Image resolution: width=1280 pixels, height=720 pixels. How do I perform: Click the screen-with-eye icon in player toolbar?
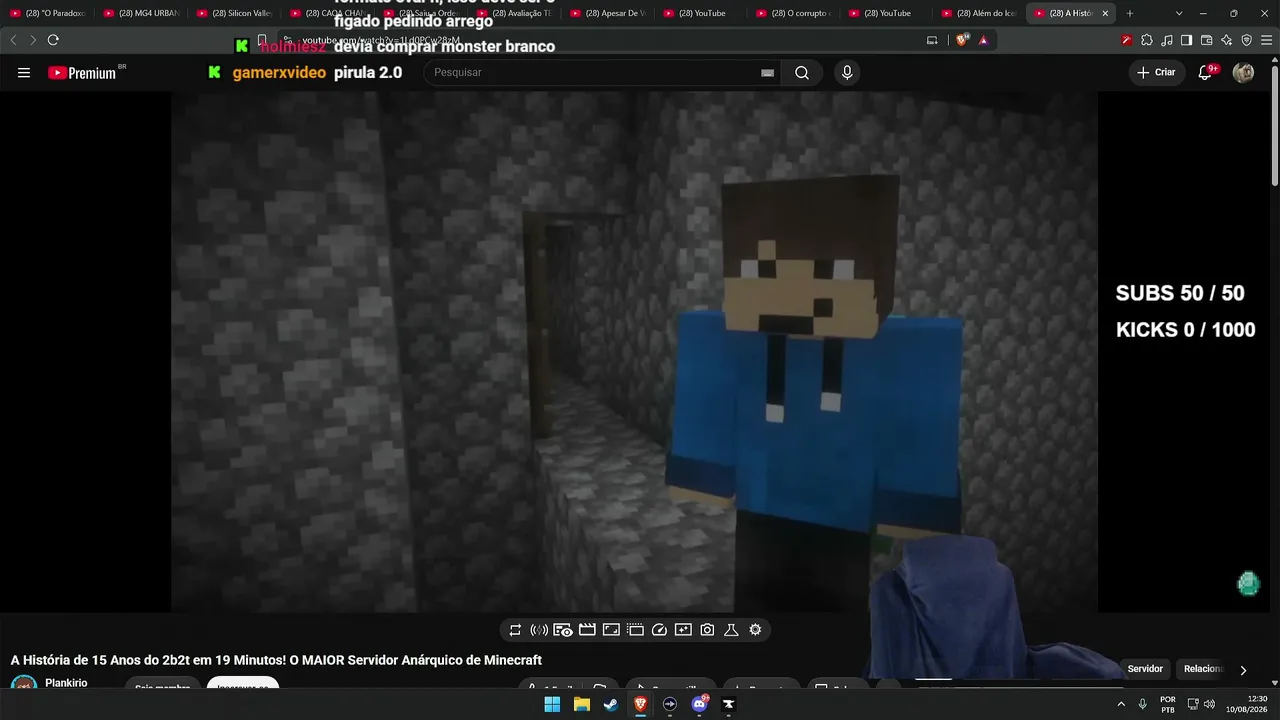(563, 630)
